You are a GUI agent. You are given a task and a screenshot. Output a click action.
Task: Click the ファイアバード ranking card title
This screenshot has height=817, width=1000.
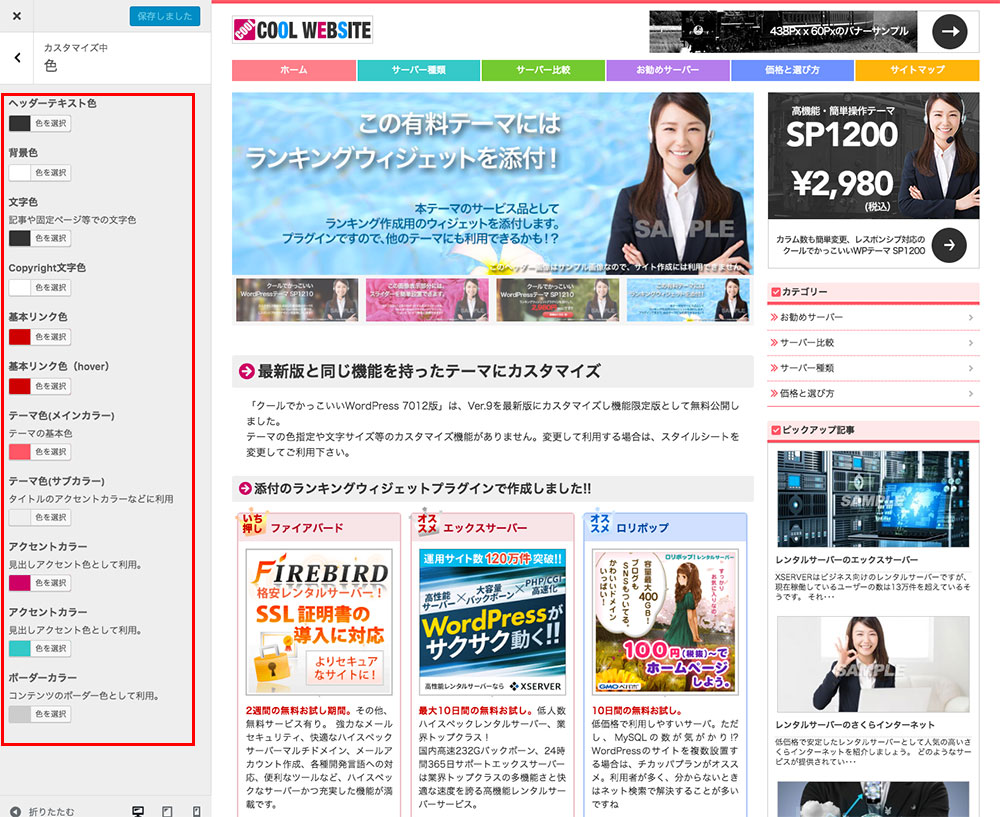point(307,528)
